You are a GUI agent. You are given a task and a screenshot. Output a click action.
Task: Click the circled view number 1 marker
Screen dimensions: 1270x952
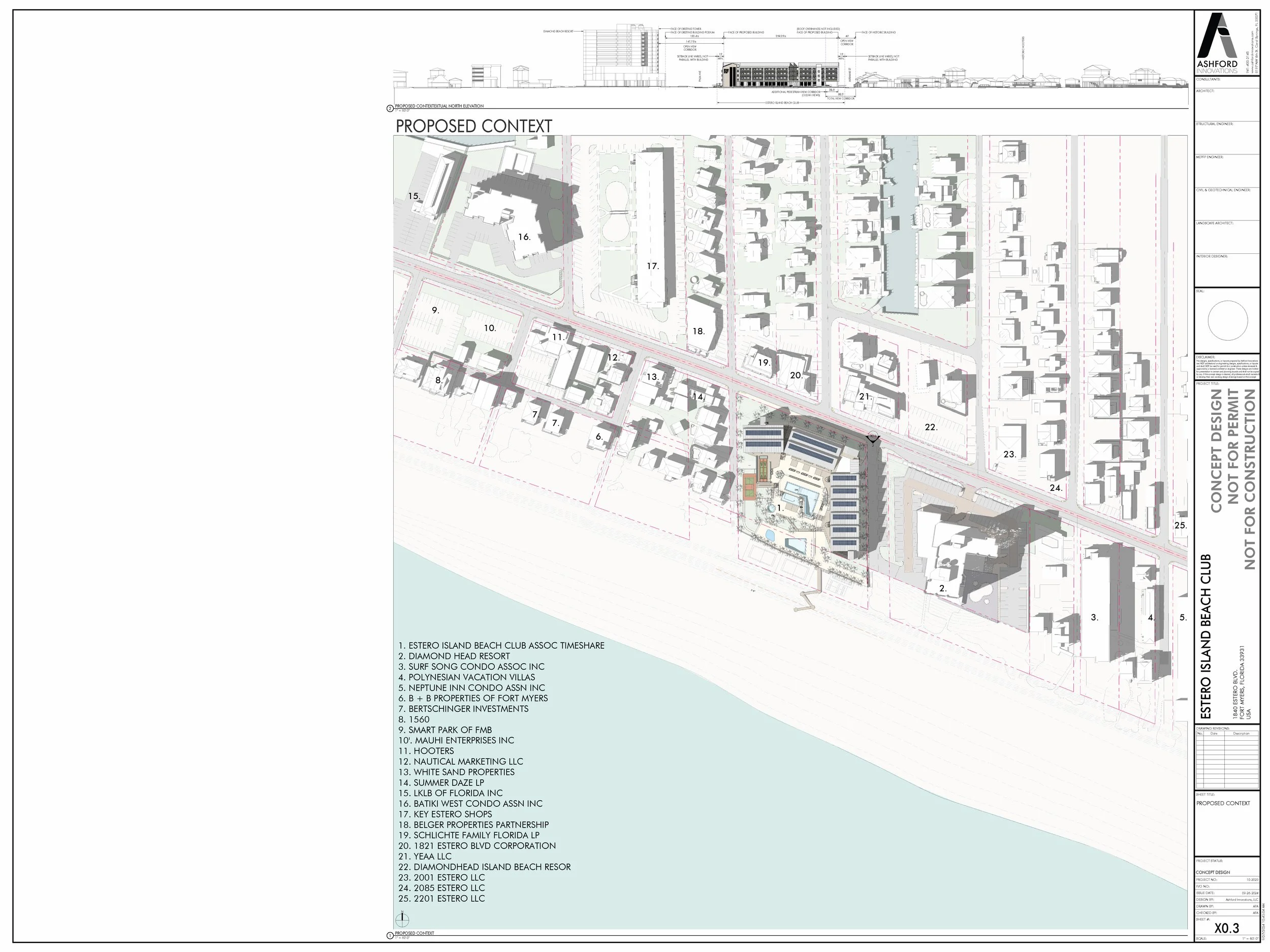pyautogui.click(x=391, y=936)
